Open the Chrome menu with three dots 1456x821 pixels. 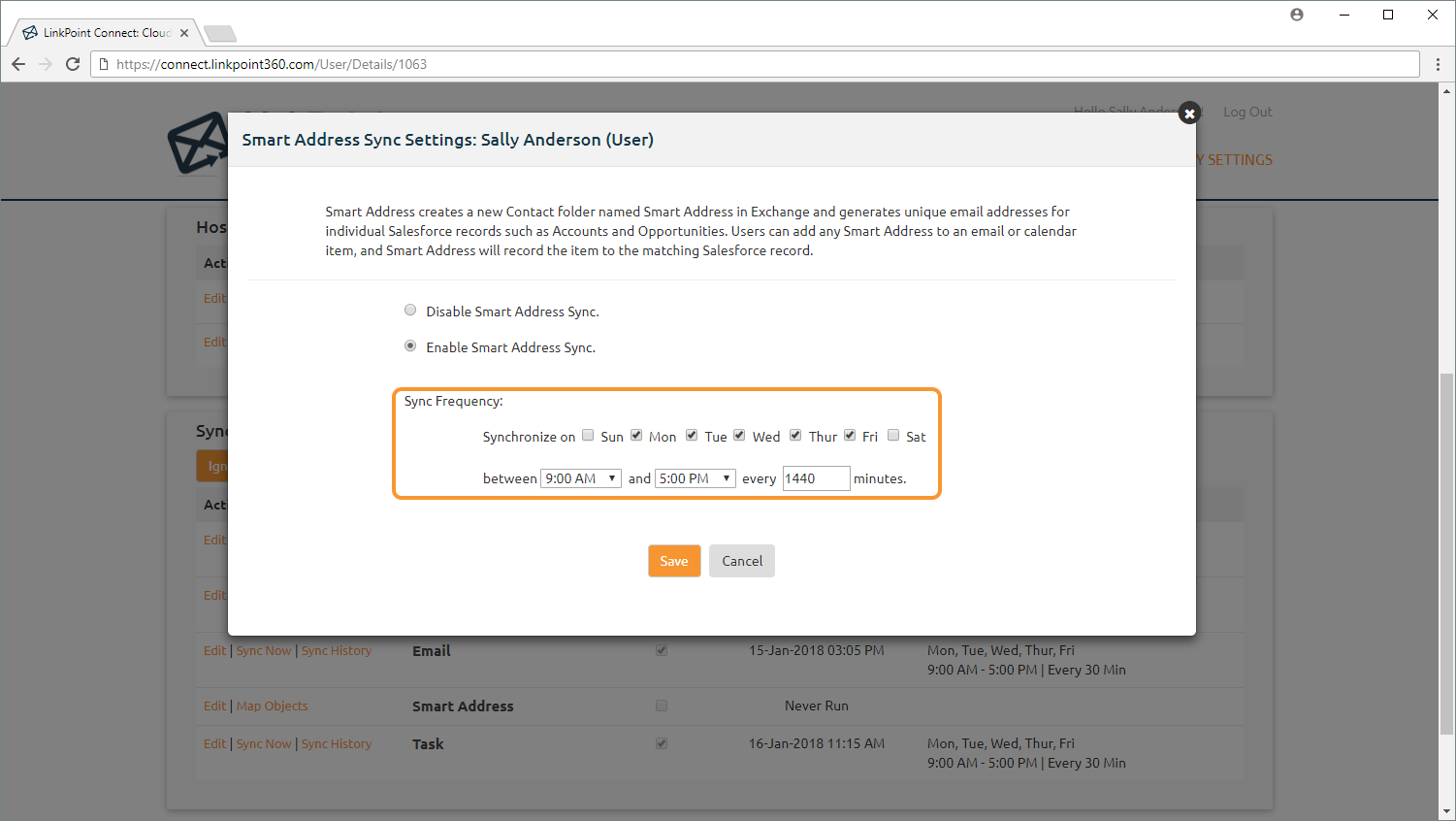click(1439, 64)
